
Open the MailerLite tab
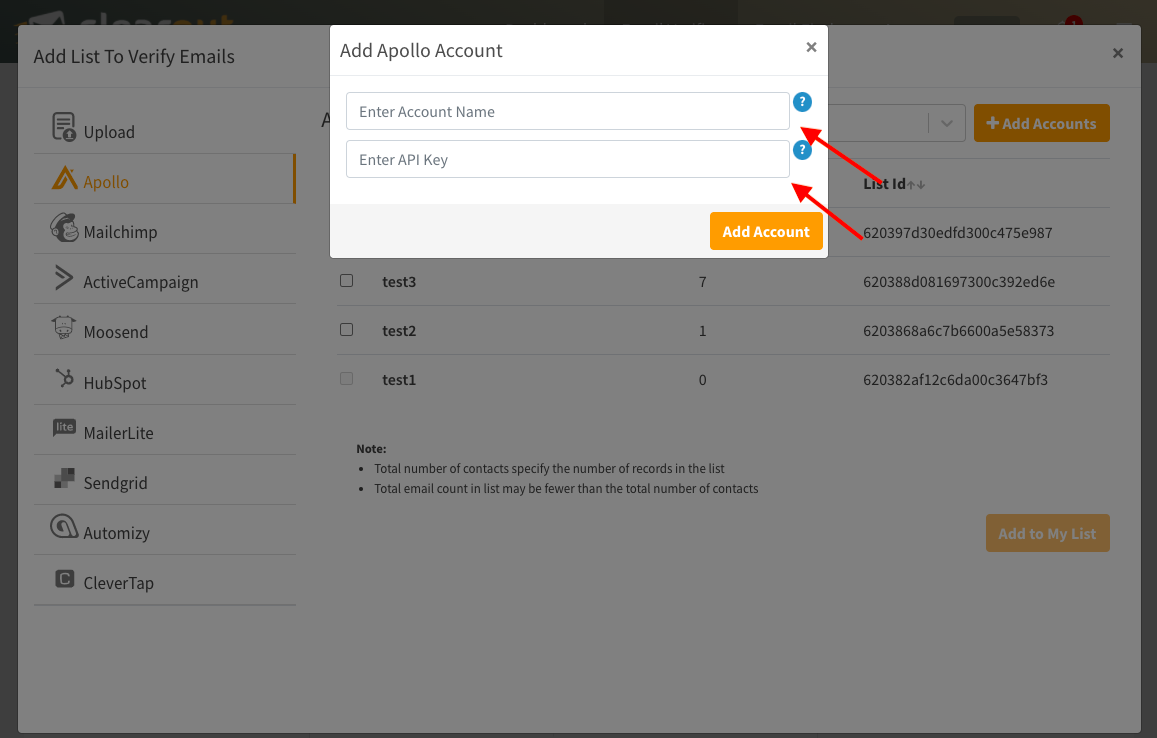point(165,430)
